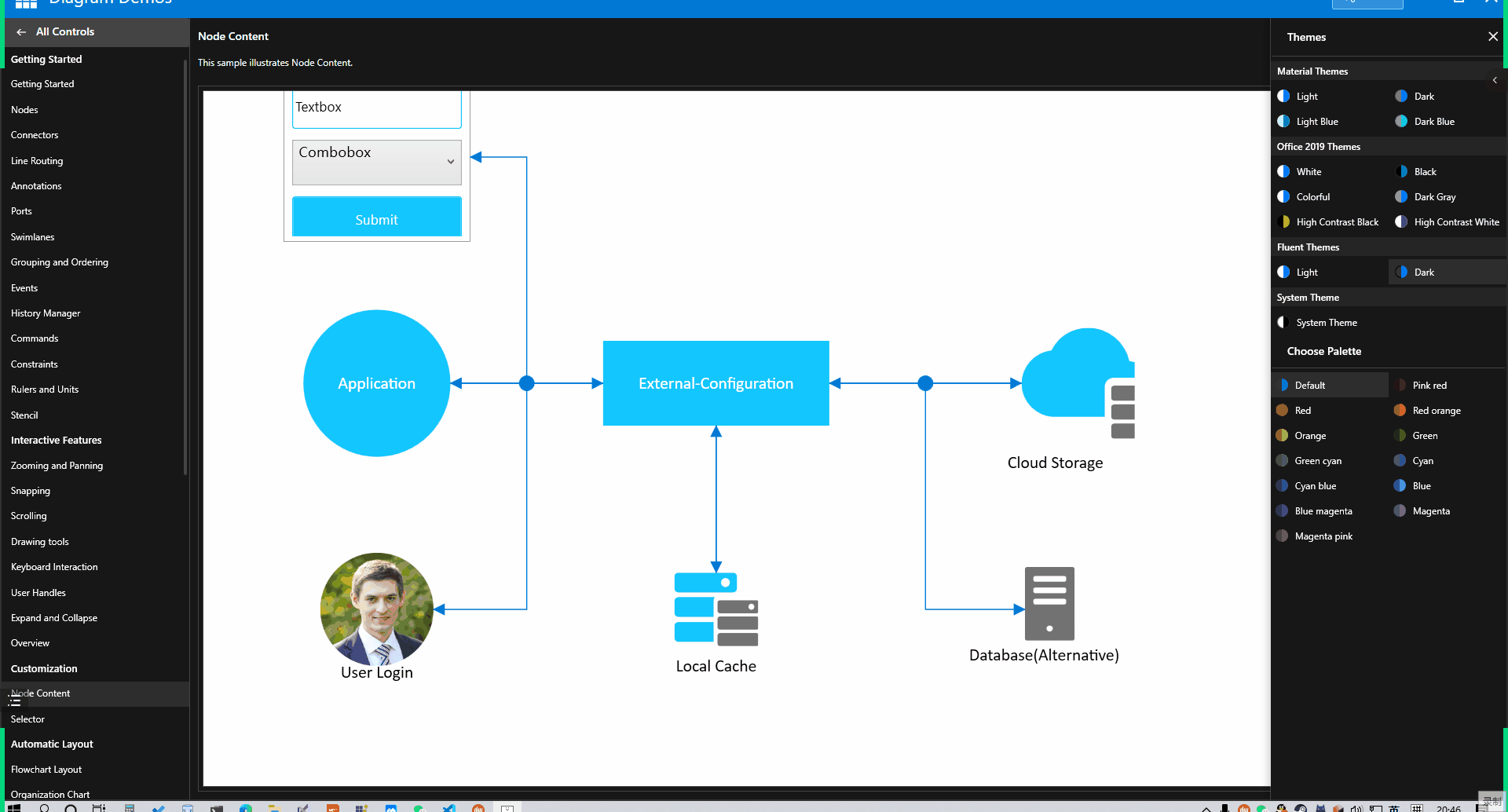
Task: Click the Cloud Storage node icon
Action: pos(1078,382)
